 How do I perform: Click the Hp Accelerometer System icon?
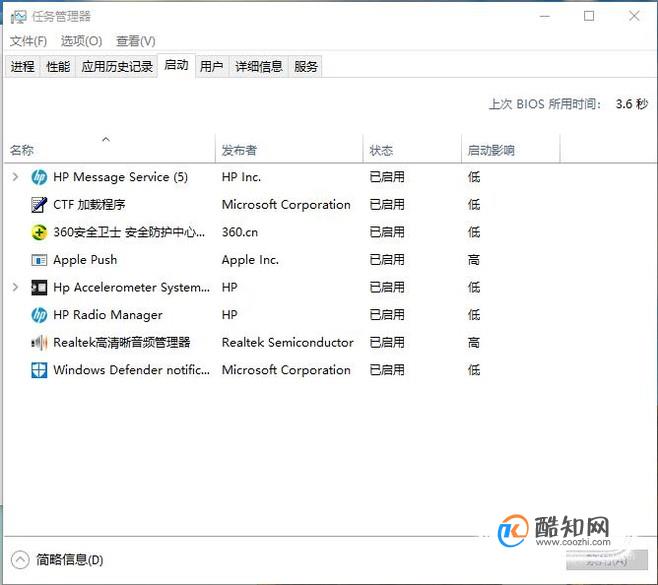(x=39, y=287)
